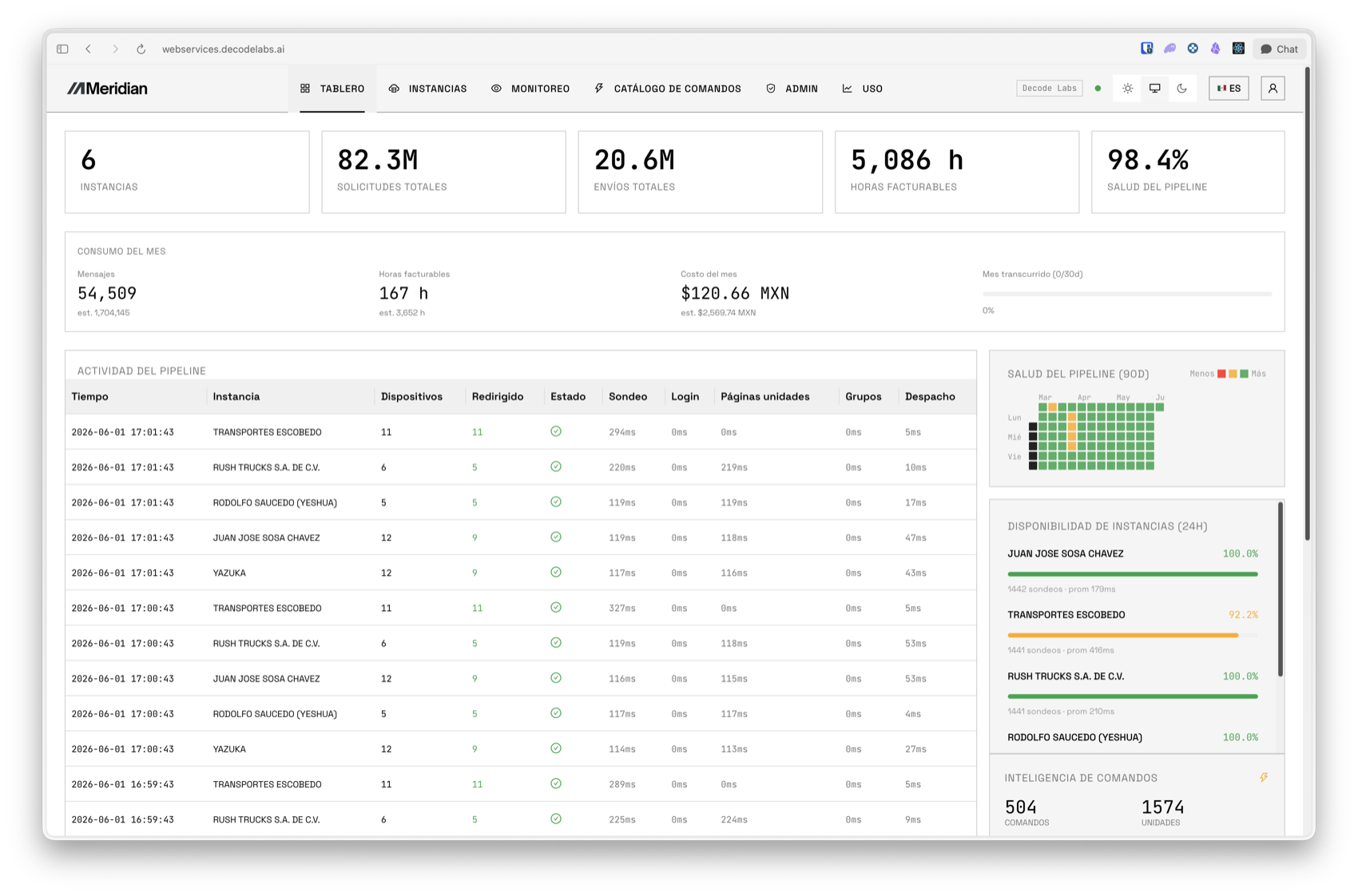
Task: Open Catálogo de Comandos
Action: pyautogui.click(x=668, y=89)
